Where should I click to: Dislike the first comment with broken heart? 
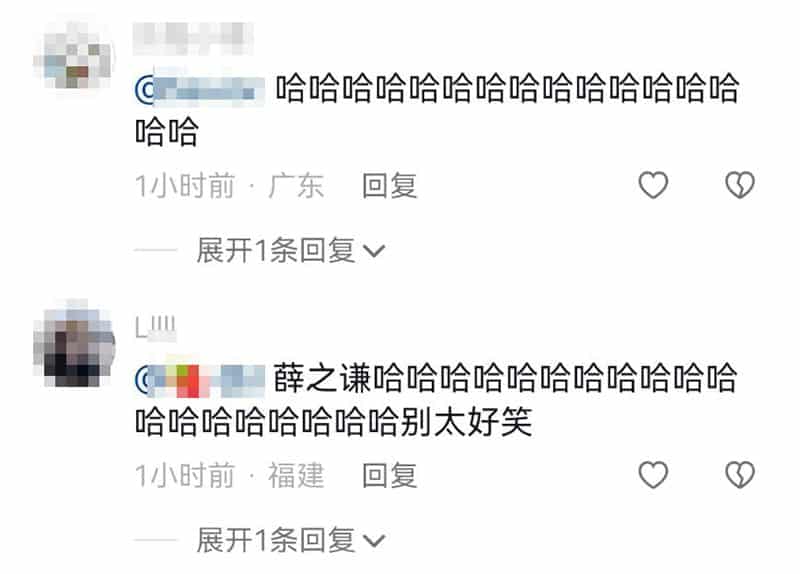pos(740,185)
